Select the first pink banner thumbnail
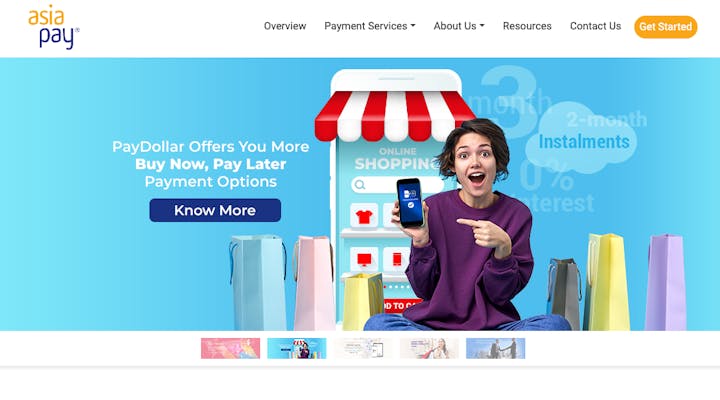 pos(231,348)
